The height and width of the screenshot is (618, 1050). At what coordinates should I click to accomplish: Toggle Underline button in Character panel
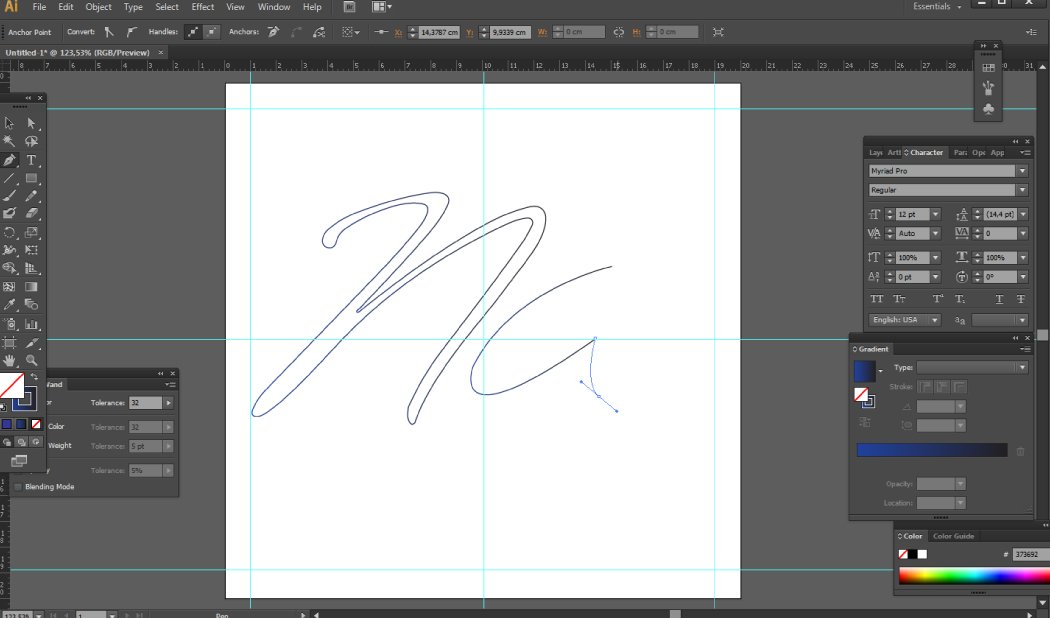point(999,299)
